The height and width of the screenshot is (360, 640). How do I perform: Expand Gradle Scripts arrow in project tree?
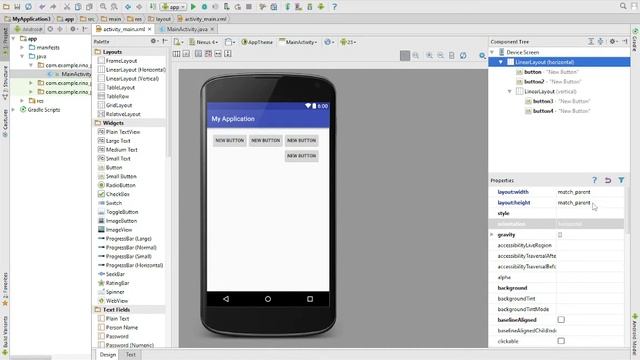(13, 109)
